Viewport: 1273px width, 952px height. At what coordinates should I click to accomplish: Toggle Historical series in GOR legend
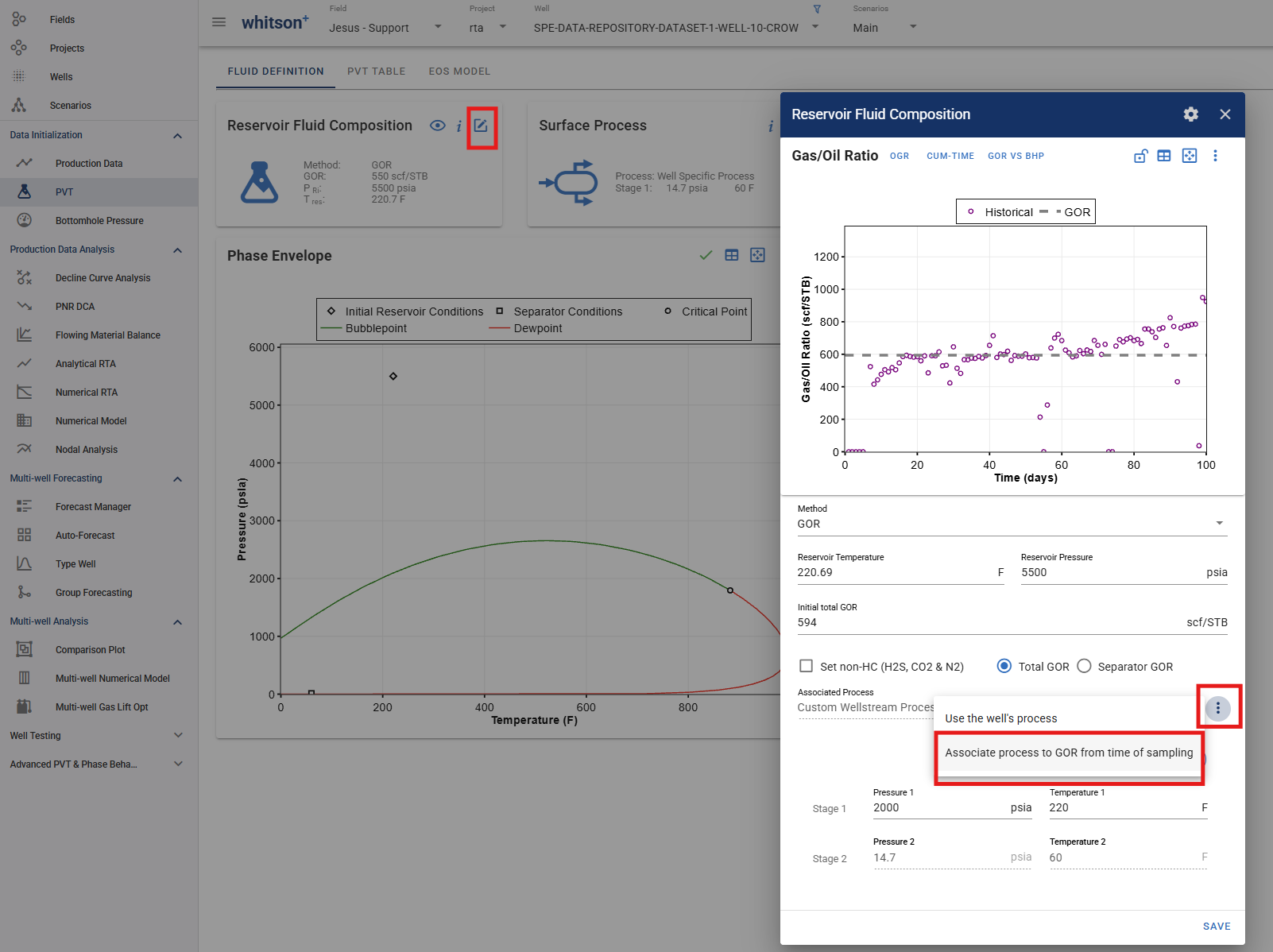click(x=1000, y=212)
